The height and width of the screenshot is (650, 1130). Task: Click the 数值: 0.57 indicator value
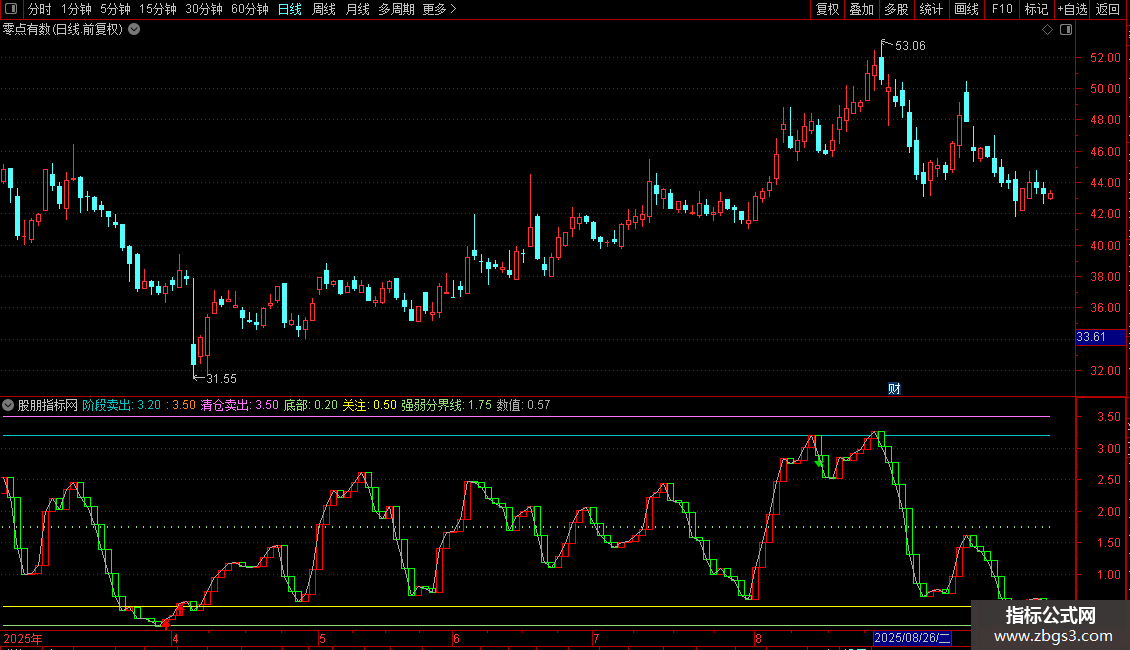point(523,405)
